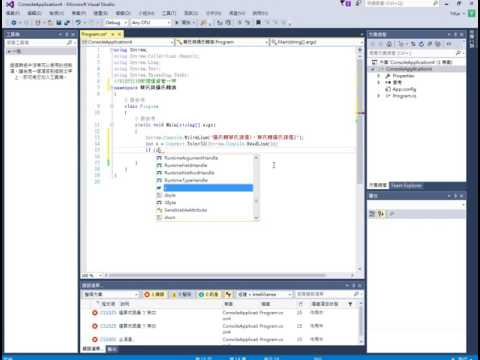
Task: Click the Visual Studio logo in title bar
Action: [x=10, y=4]
